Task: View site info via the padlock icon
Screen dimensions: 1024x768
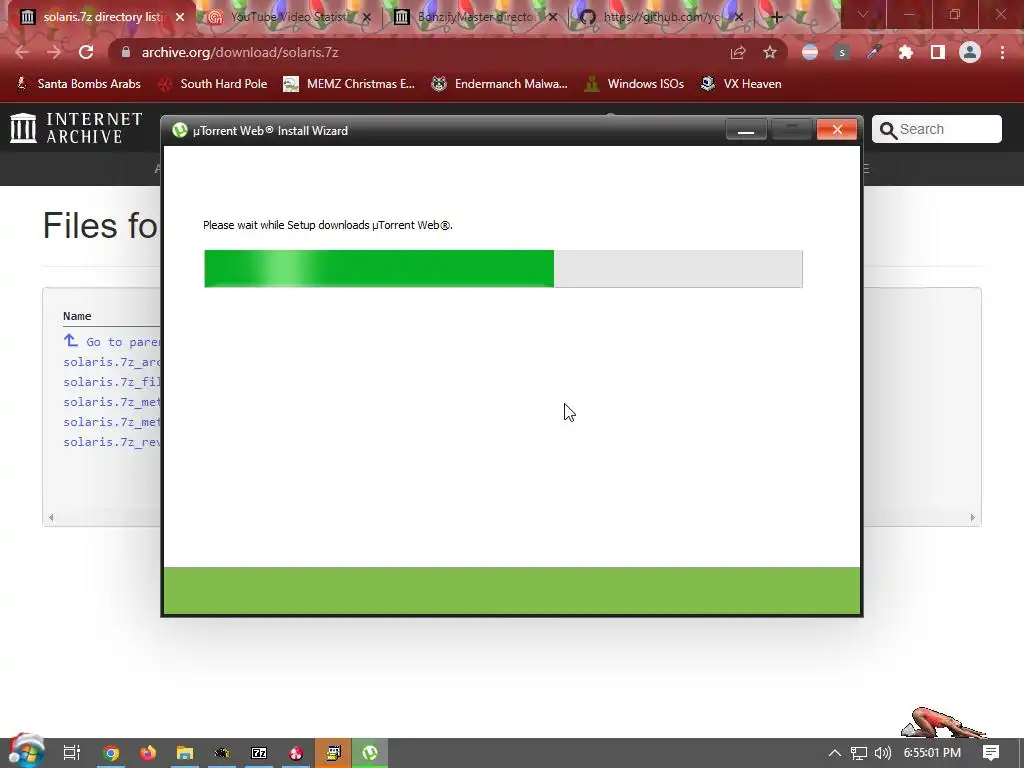Action: coord(125,52)
